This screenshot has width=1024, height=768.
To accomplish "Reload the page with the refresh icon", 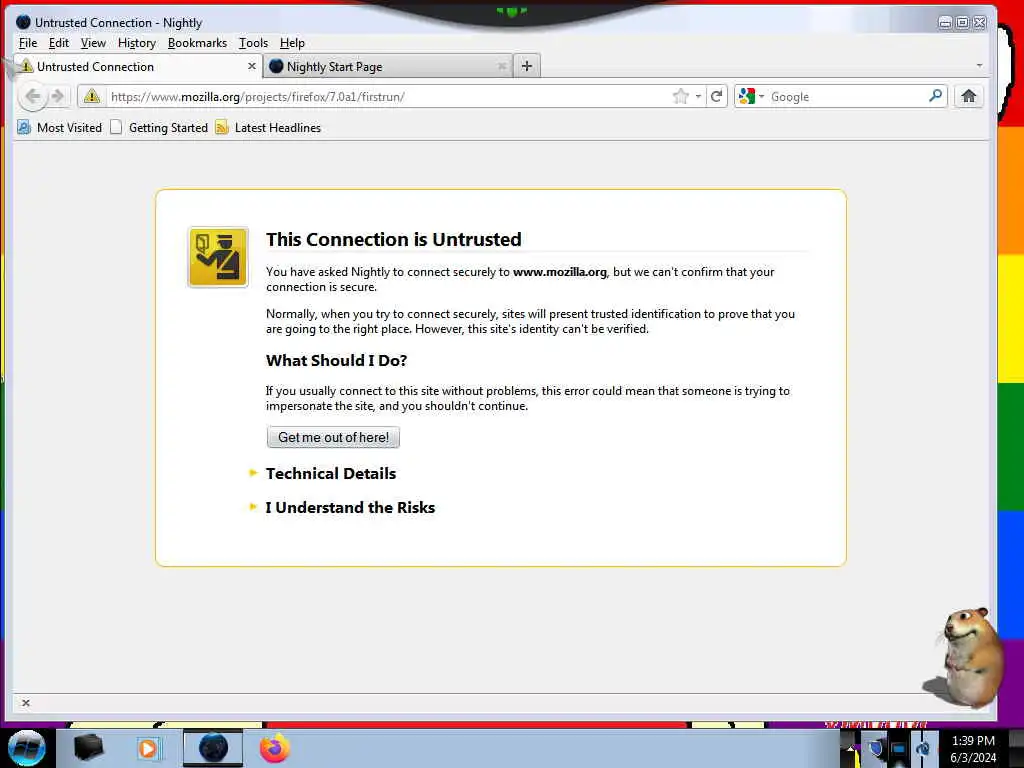I will [716, 97].
